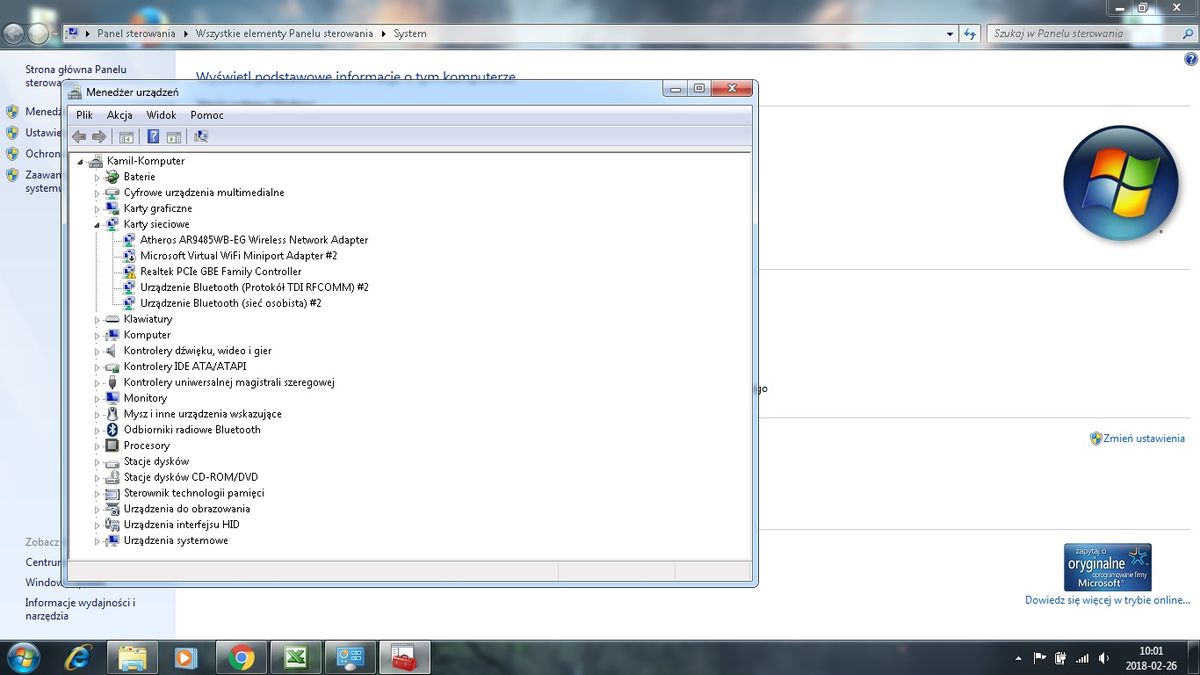The image size is (1200, 675).
Task: Open the Widok menu
Action: (161, 115)
